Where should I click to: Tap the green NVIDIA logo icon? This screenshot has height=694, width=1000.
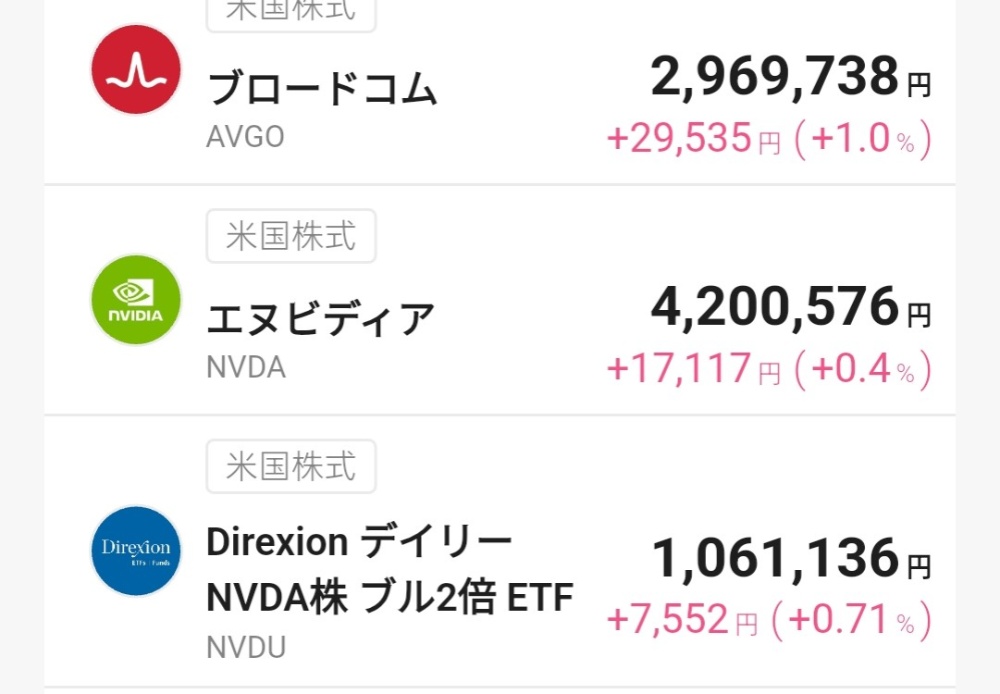tap(136, 300)
